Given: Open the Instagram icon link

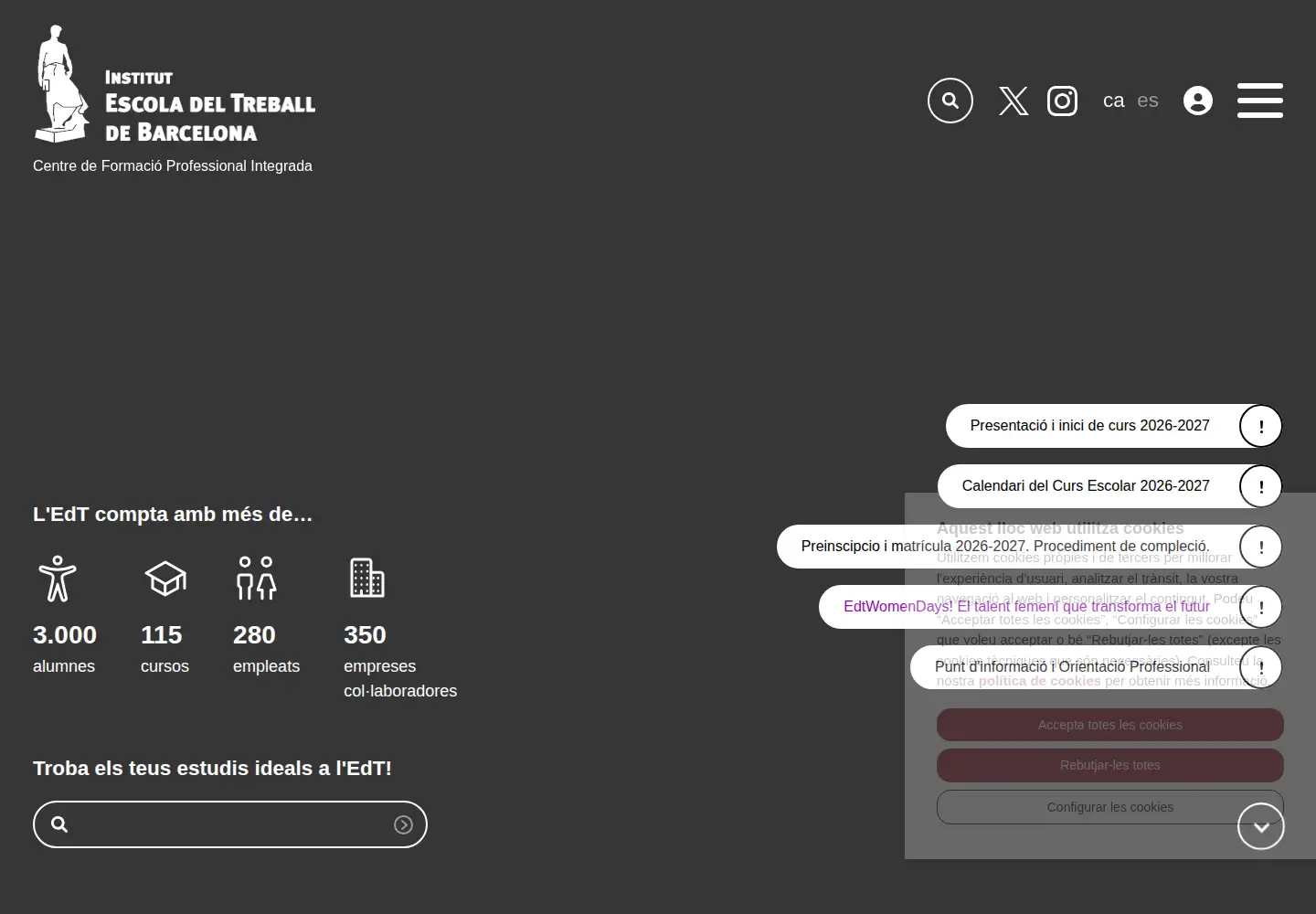Looking at the screenshot, I should pyautogui.click(x=1062, y=101).
